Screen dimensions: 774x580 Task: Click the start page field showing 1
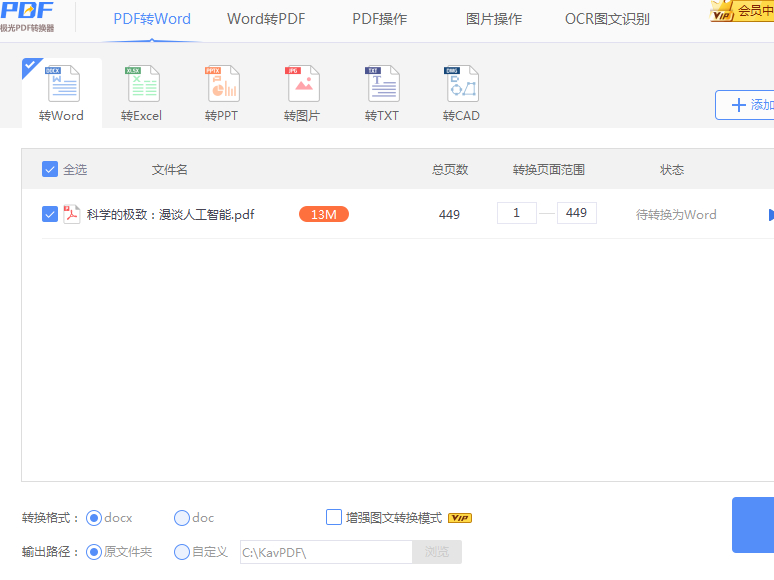[517, 213]
